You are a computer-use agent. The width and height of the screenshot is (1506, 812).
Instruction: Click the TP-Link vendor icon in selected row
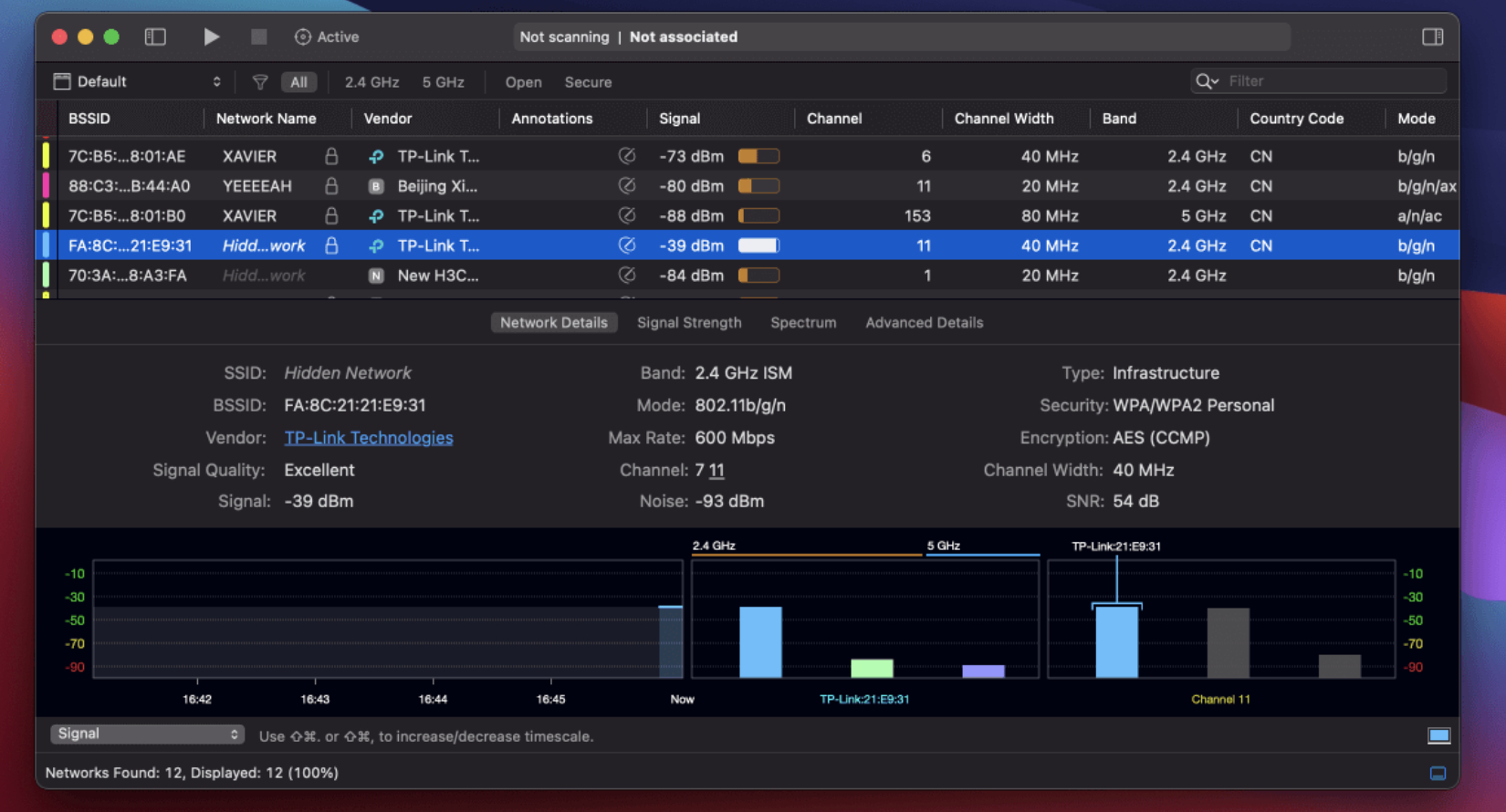(376, 245)
